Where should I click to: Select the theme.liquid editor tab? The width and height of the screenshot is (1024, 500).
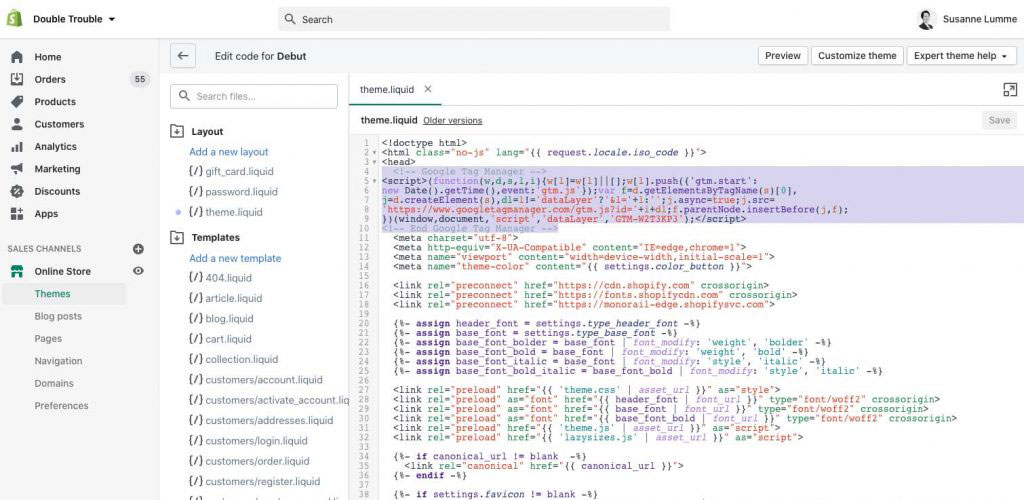pyautogui.click(x=387, y=89)
